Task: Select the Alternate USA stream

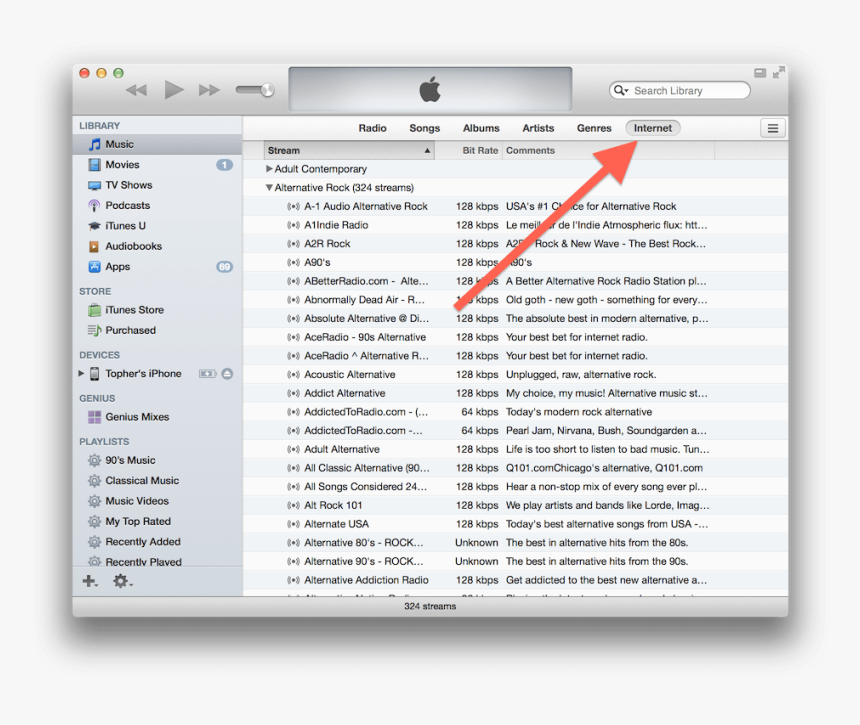Action: click(516, 524)
